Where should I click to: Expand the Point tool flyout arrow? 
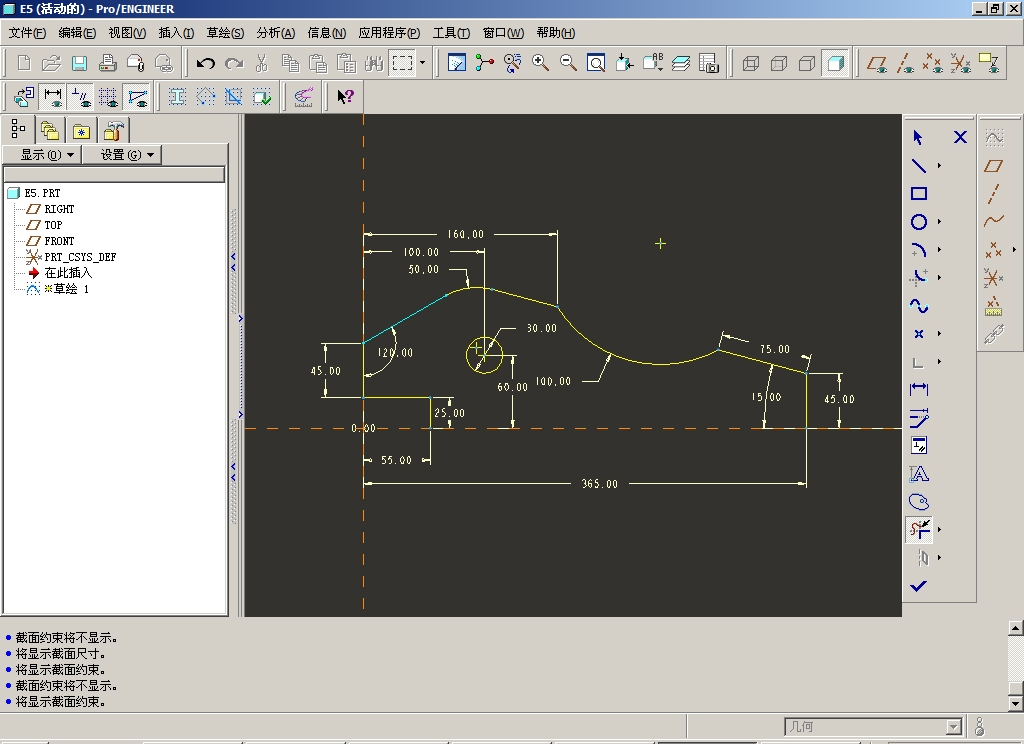pyautogui.click(x=940, y=334)
